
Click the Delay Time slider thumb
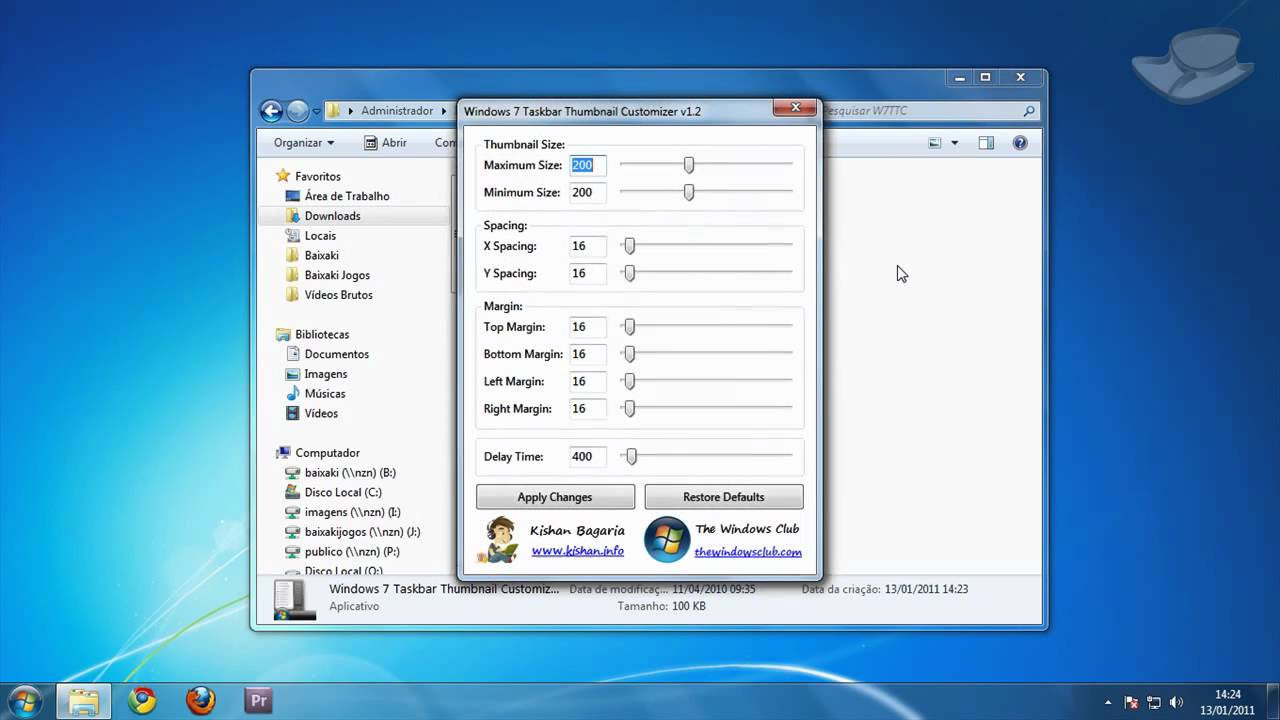(x=630, y=457)
